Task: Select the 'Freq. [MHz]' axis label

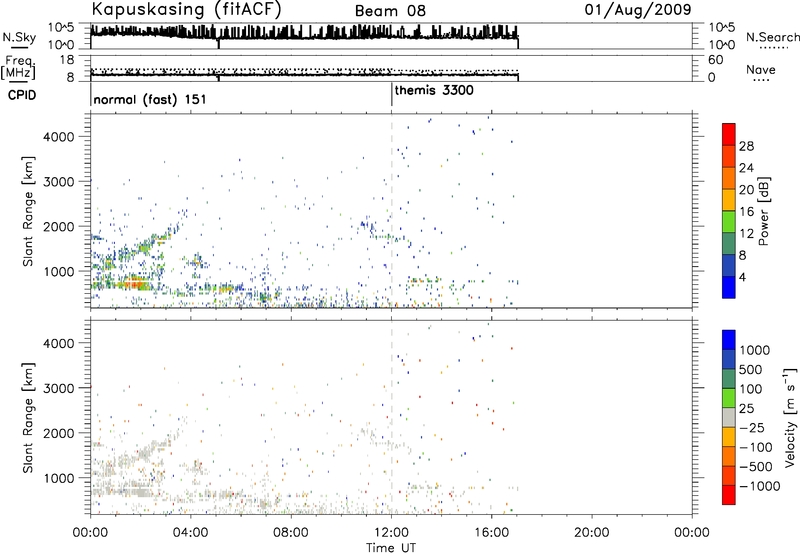Action: tap(18, 67)
